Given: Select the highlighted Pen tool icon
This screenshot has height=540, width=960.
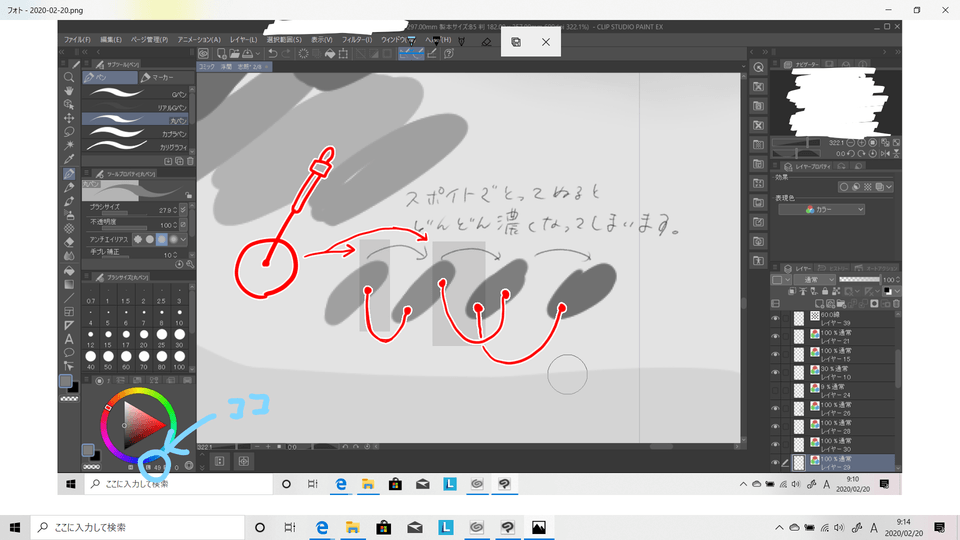Looking at the screenshot, I should (x=69, y=174).
